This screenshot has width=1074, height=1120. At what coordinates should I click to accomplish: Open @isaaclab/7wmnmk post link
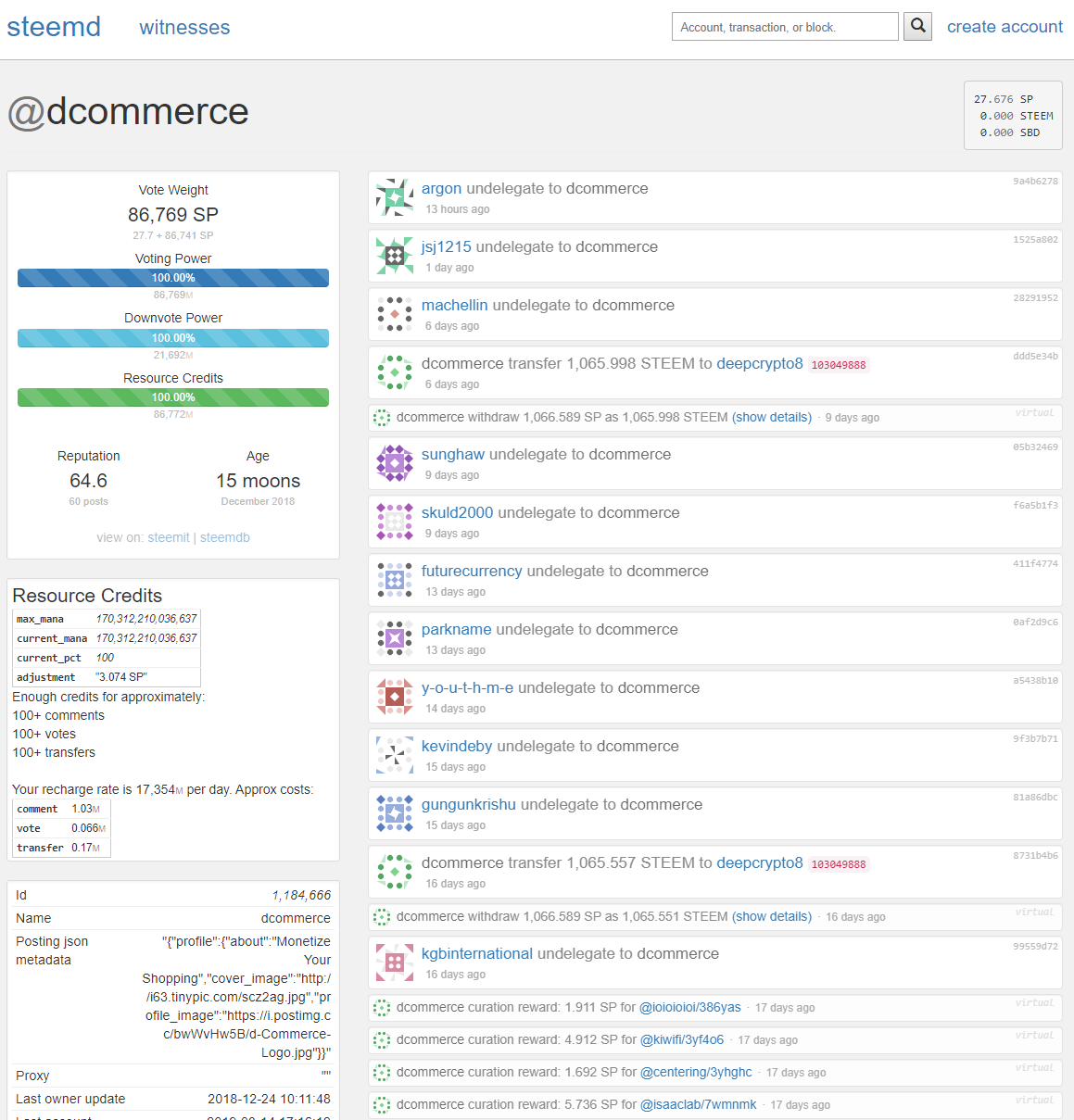point(698,1105)
